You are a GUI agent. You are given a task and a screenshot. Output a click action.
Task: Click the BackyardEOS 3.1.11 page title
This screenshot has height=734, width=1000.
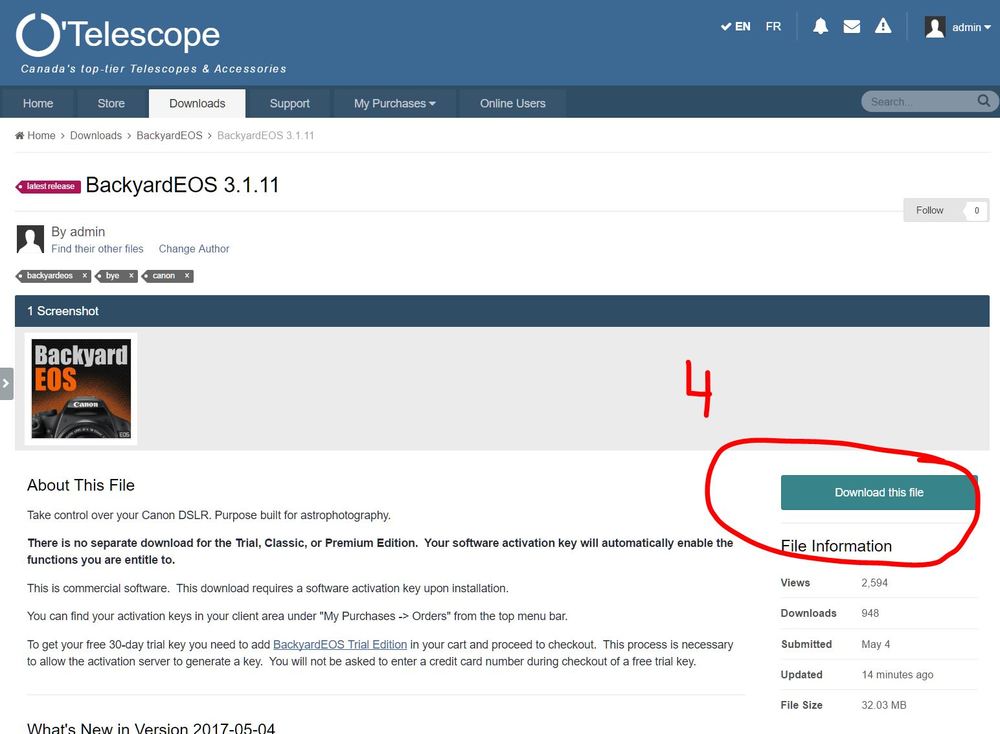coord(182,185)
